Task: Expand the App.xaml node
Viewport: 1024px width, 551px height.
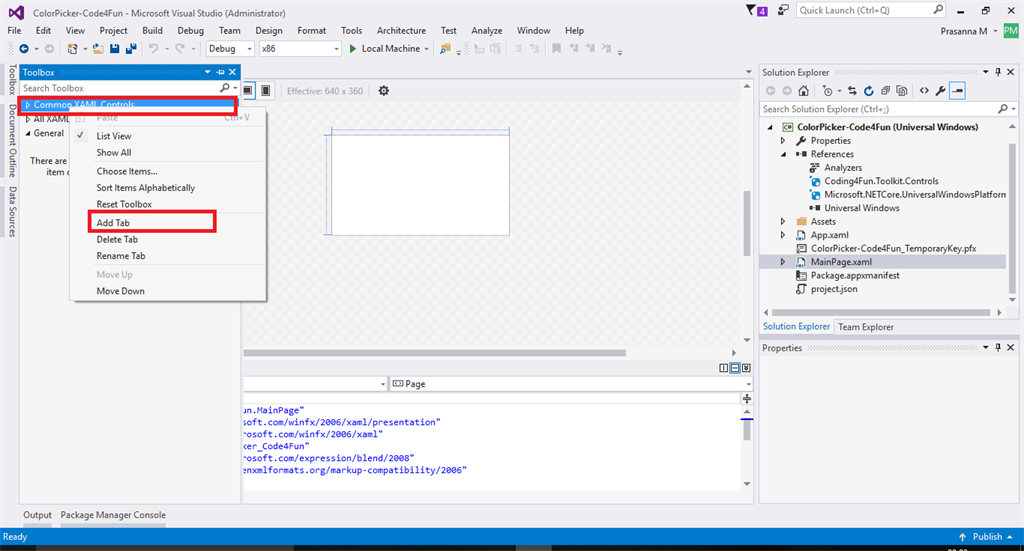Action: [783, 235]
